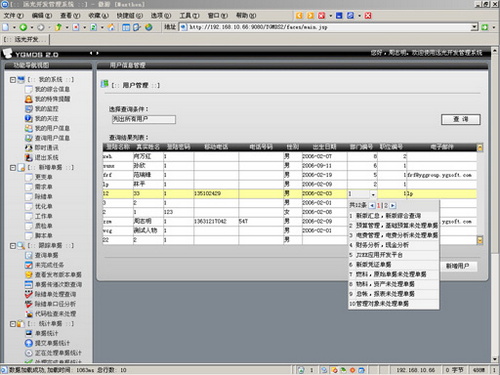Open the 工具 menu
The height and width of the screenshot is (375, 500).
(189, 16)
